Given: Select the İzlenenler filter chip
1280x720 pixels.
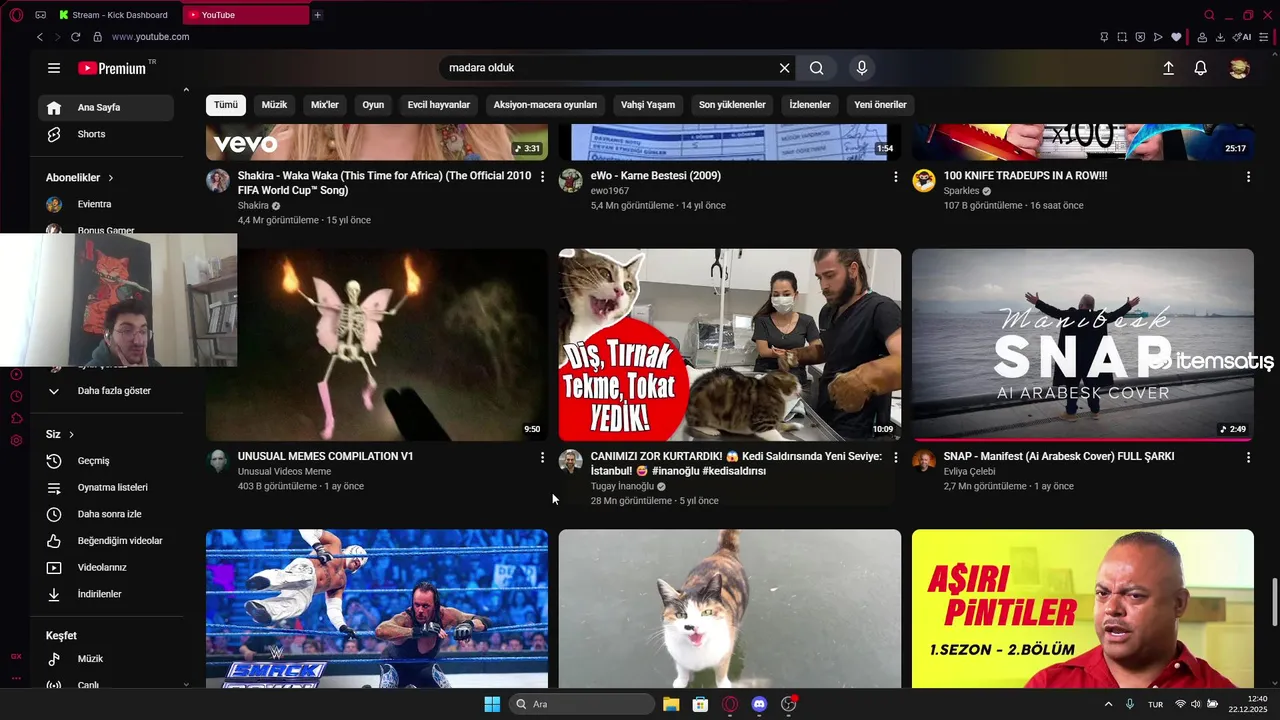Looking at the screenshot, I should click(810, 105).
